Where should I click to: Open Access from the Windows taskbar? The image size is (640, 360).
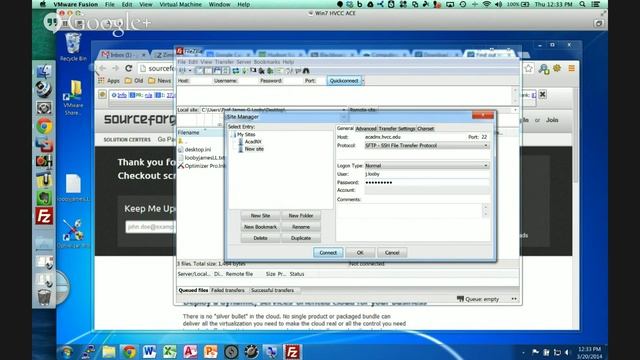190,351
